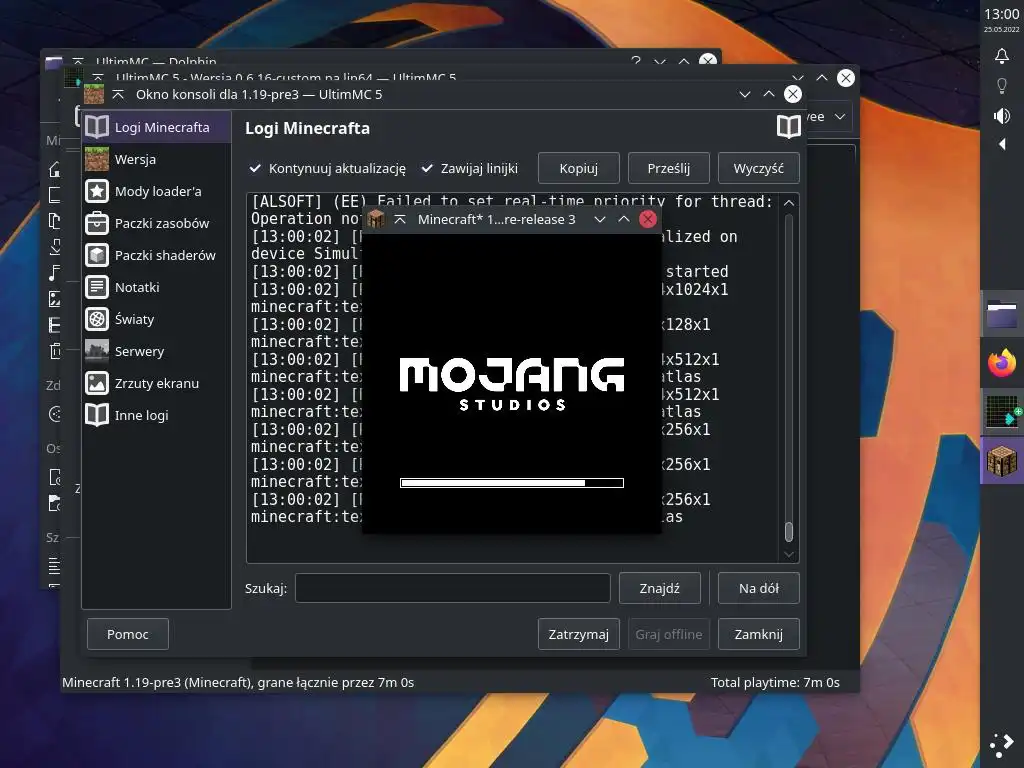Click the Paczki zasobów briefcase icon

(97, 223)
